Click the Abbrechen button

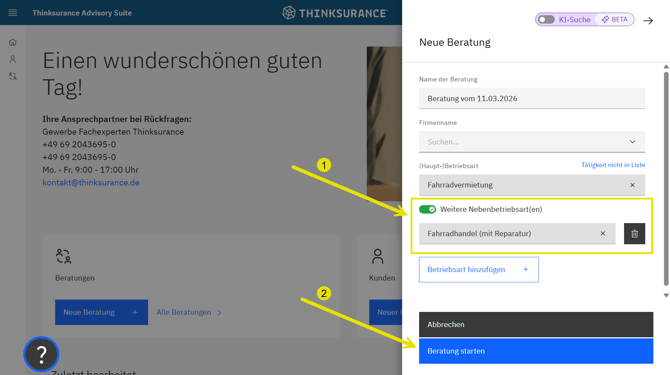[536, 325]
